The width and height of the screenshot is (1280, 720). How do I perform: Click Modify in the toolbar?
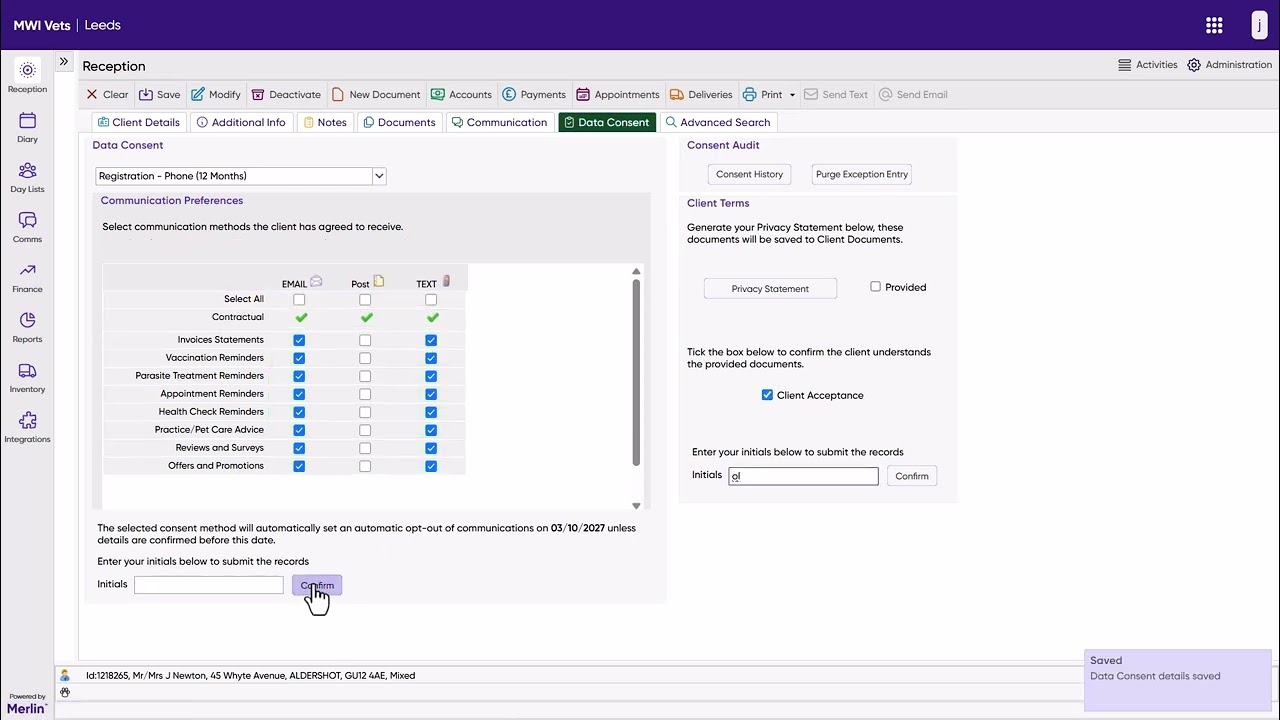pyautogui.click(x=216, y=95)
